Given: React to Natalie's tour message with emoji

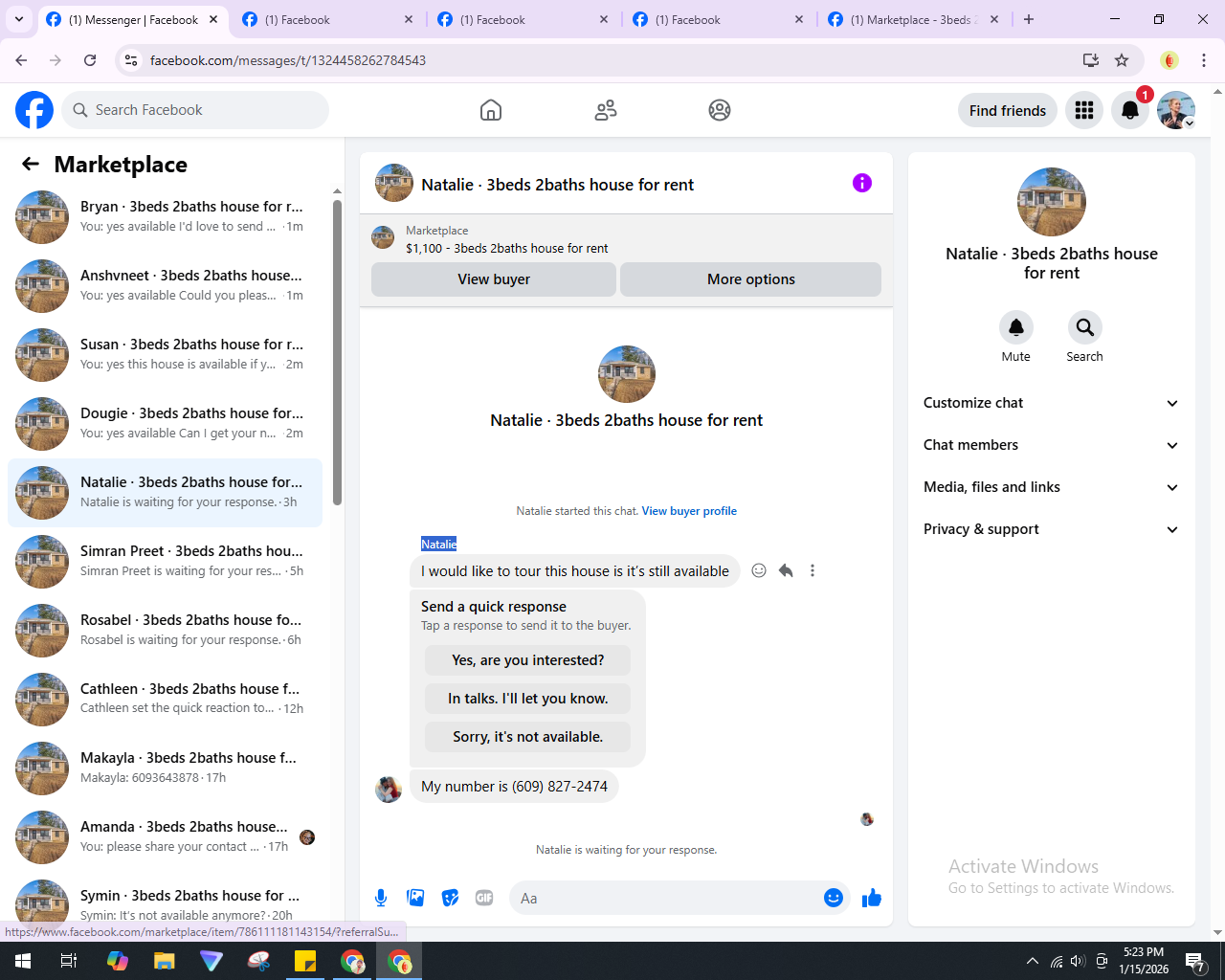Looking at the screenshot, I should click(759, 570).
